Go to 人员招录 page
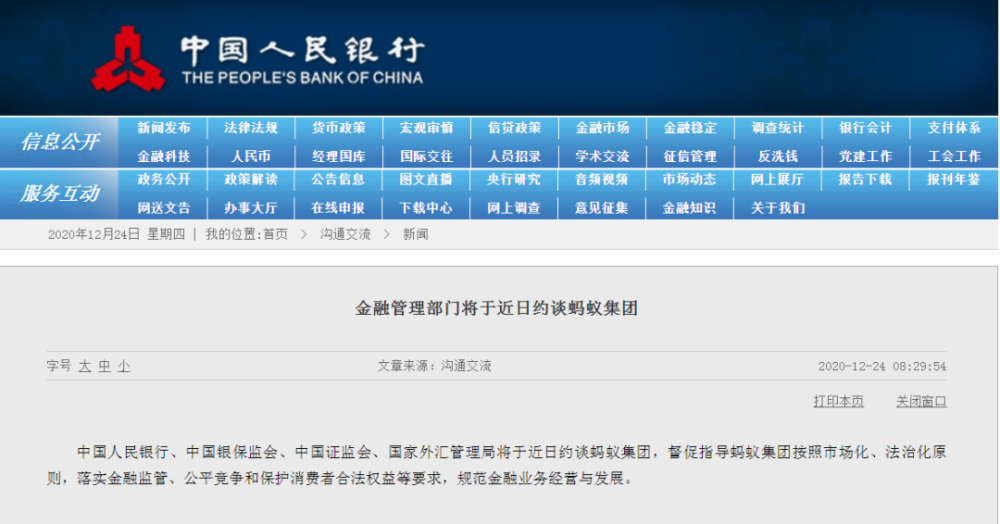 coord(515,156)
